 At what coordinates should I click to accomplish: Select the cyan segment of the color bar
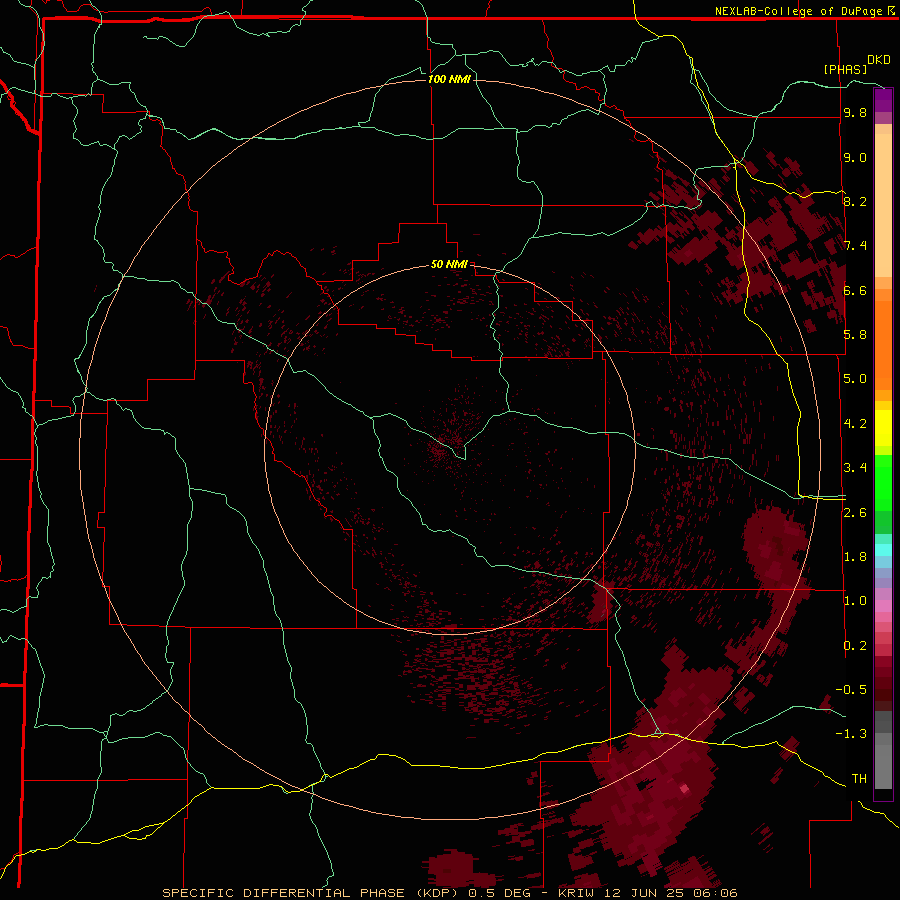(x=883, y=550)
